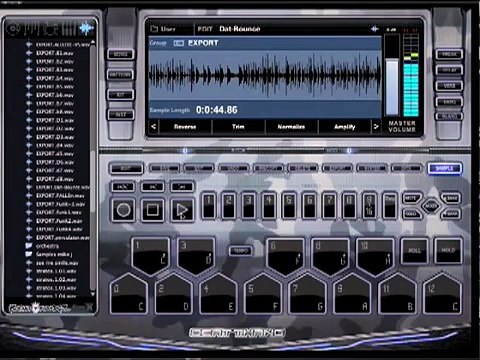Trigger pad 9 note A

[x=352, y=295]
